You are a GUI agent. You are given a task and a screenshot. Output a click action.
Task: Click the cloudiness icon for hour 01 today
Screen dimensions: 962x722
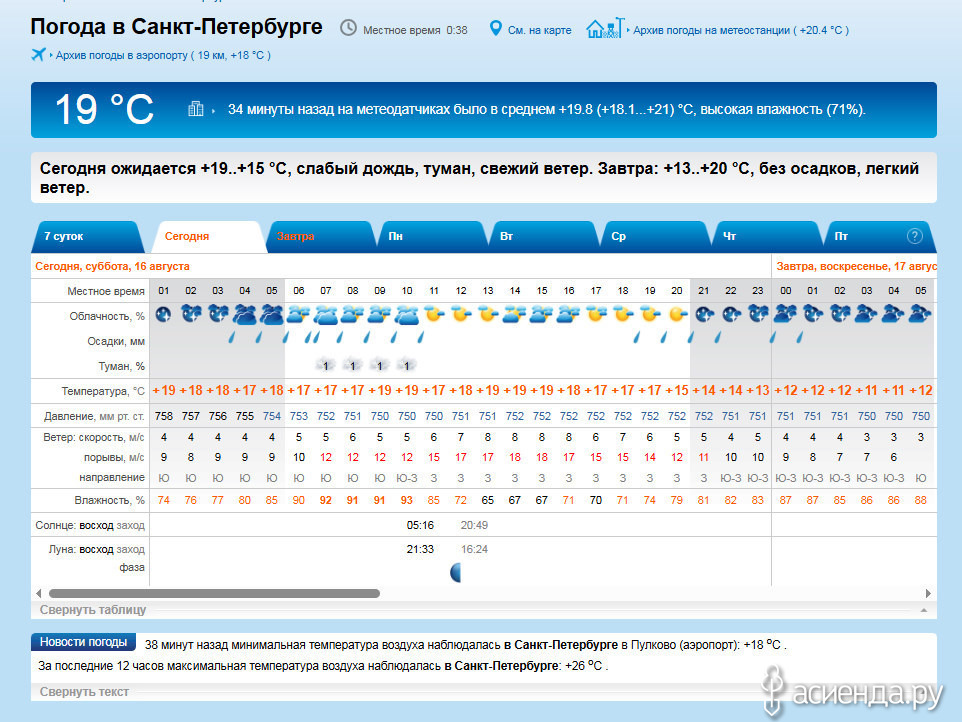pyautogui.click(x=164, y=315)
